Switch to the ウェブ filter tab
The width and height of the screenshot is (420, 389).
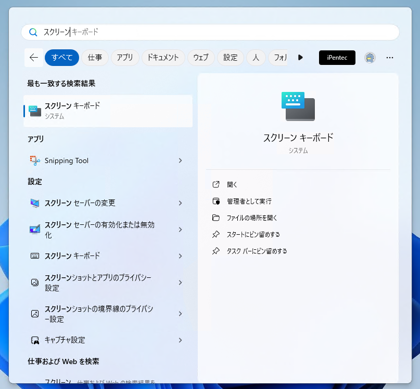(x=201, y=58)
